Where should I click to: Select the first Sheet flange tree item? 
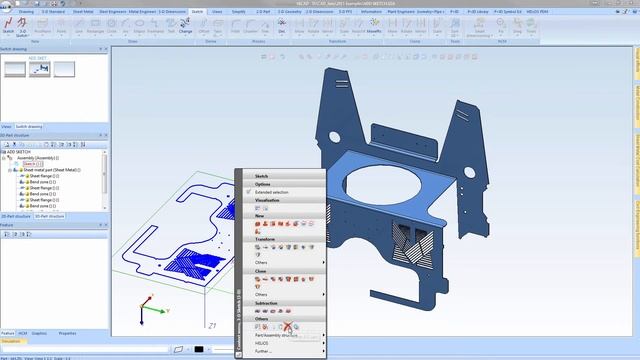tap(44, 176)
